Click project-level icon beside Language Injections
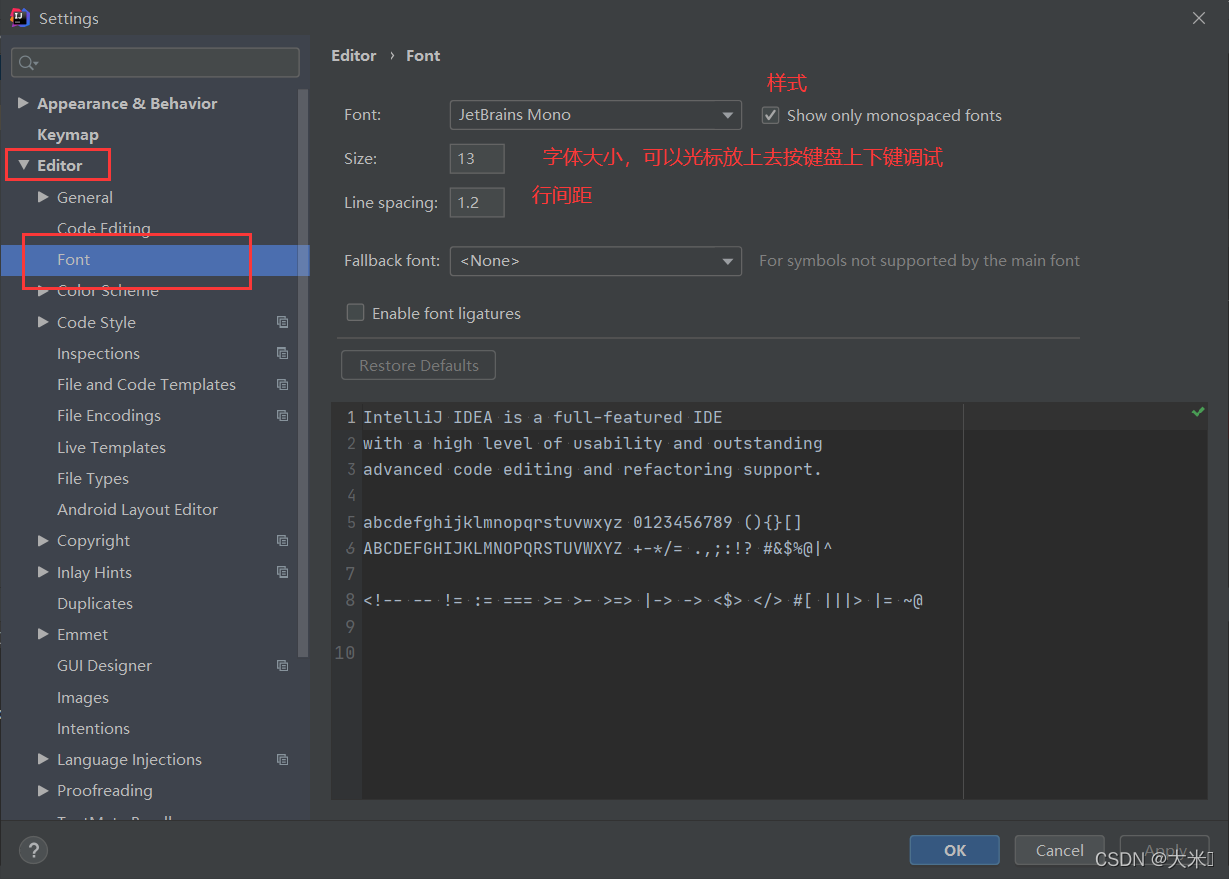Image resolution: width=1229 pixels, height=879 pixels. (x=283, y=759)
